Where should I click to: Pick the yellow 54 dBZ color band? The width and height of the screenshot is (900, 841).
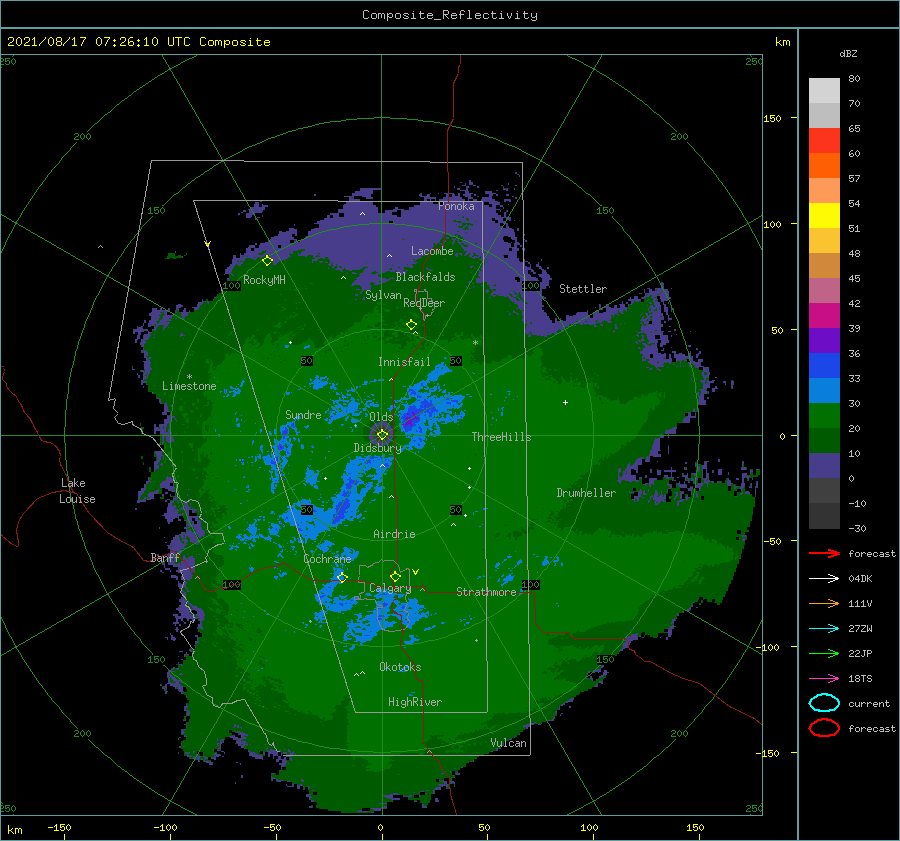point(824,215)
